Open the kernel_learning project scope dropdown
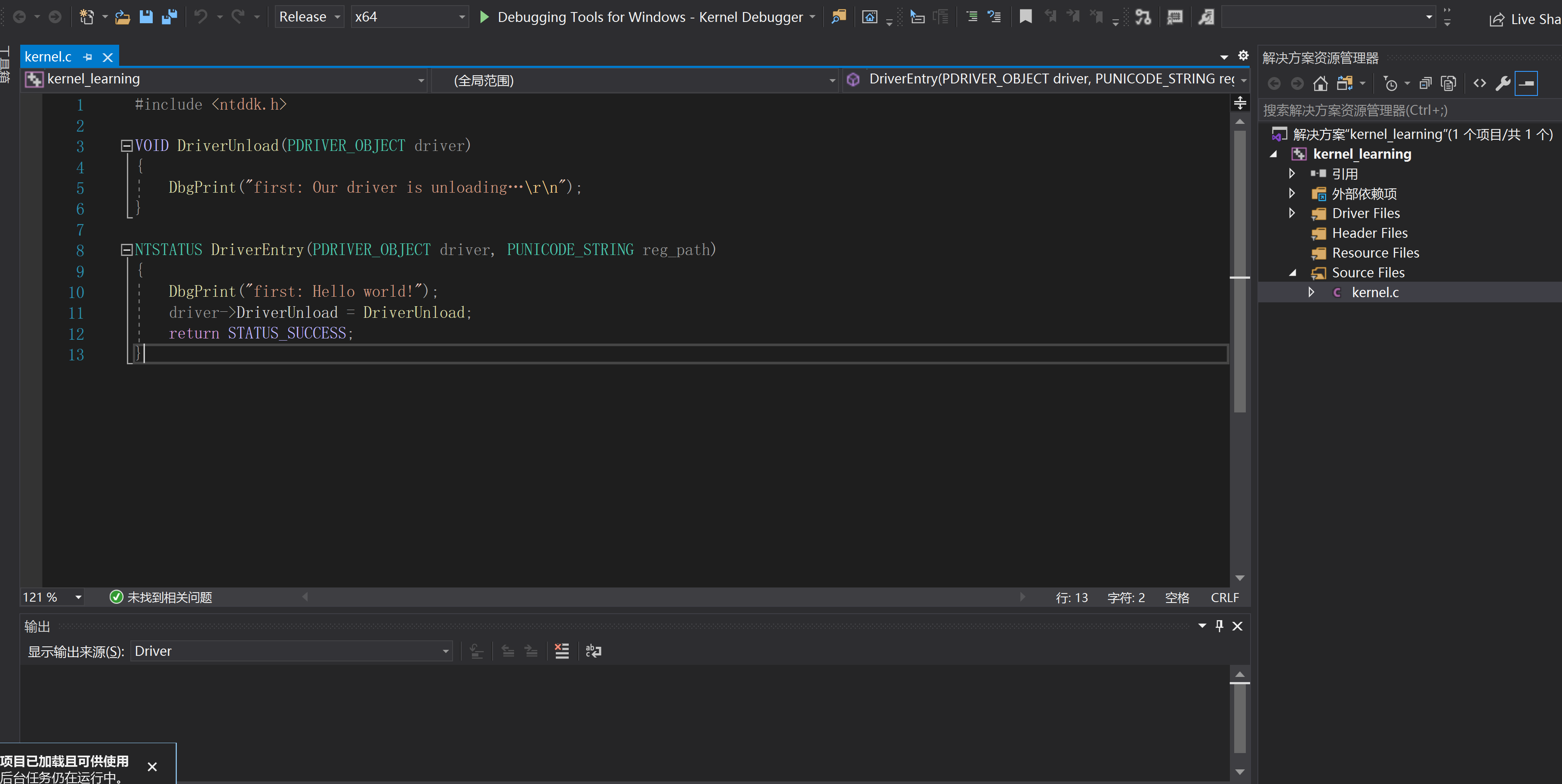This screenshot has width=1562, height=784. click(225, 80)
